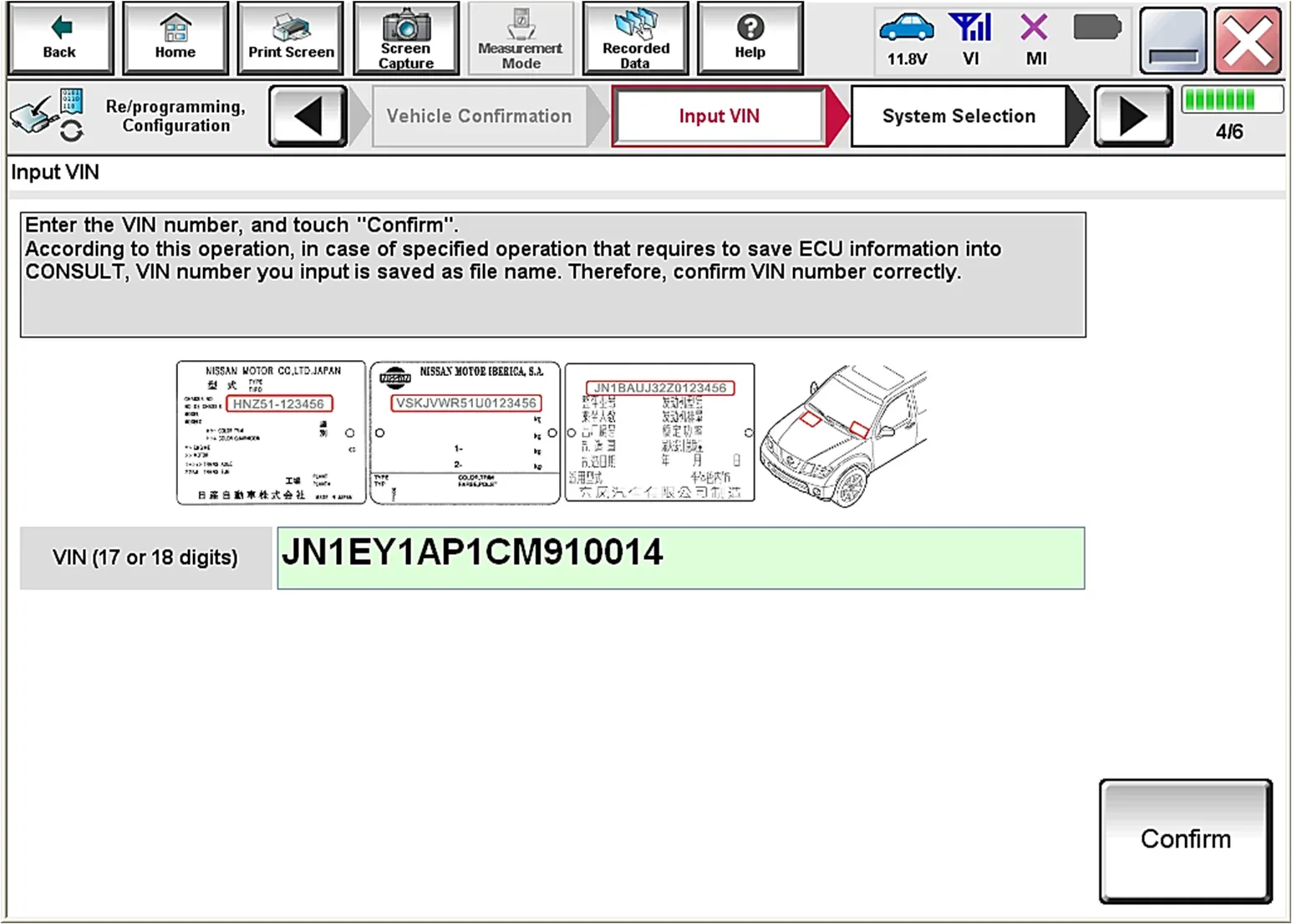
Task: Click the green 4/6 progress bar
Action: click(x=1232, y=100)
